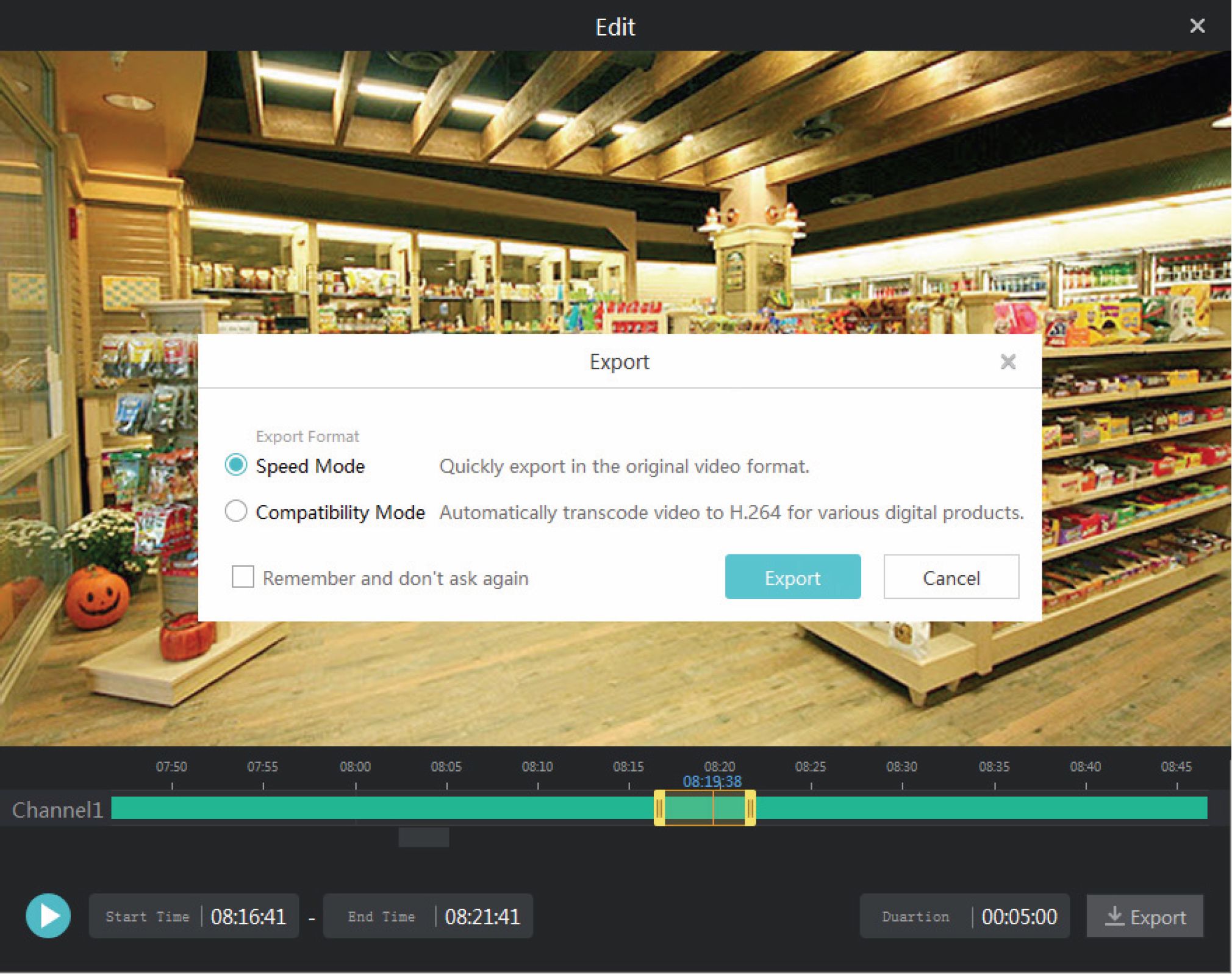1232x974 pixels.
Task: Select Speed Mode radio button
Action: pyautogui.click(x=236, y=465)
